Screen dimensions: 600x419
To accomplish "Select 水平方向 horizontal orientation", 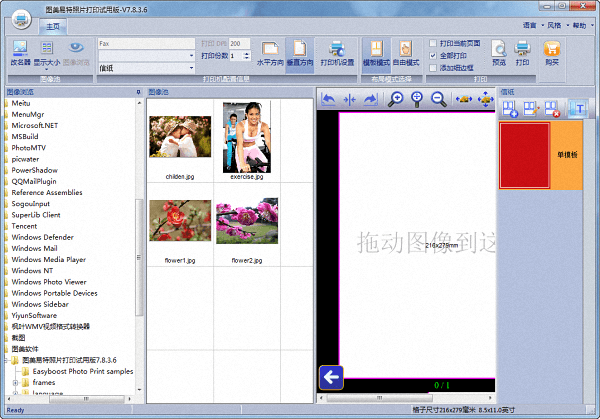I will [x=268, y=51].
